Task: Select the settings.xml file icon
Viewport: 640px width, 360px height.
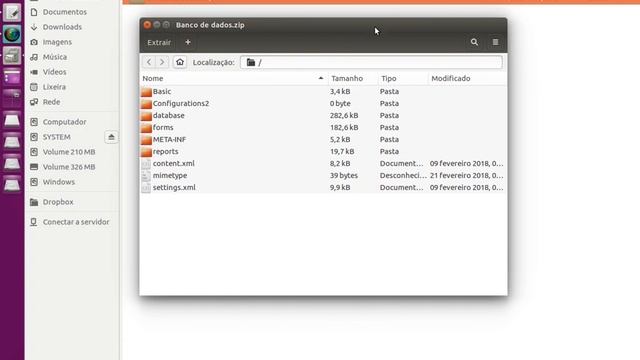Action: (x=146, y=188)
